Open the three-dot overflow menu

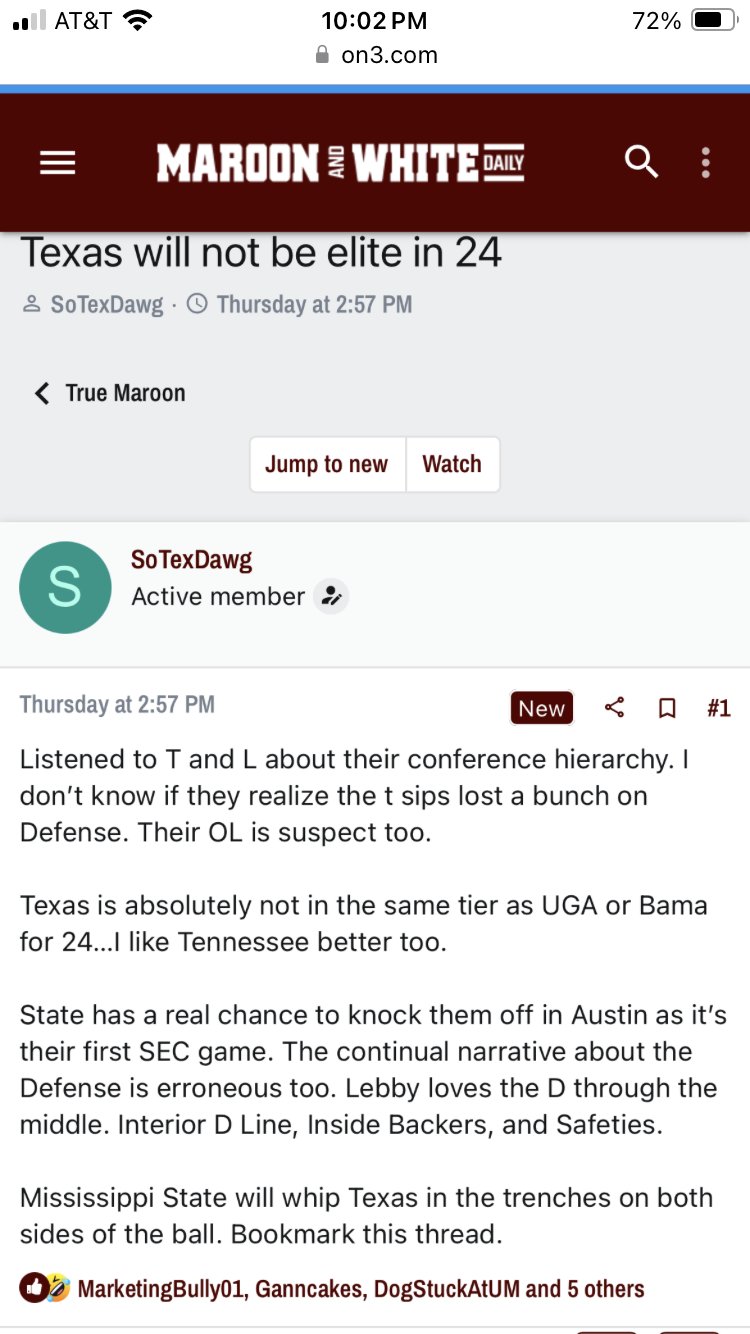tap(706, 163)
